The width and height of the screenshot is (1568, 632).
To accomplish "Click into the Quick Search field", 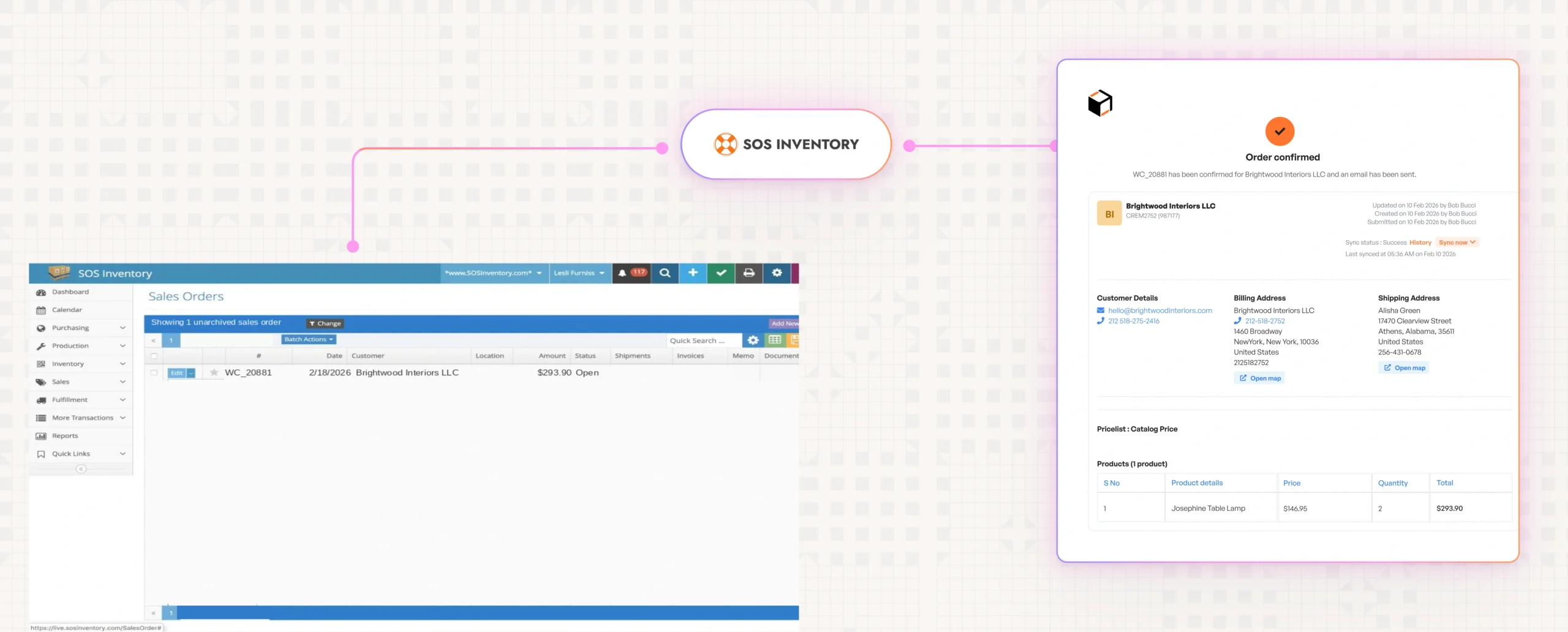I will [704, 340].
